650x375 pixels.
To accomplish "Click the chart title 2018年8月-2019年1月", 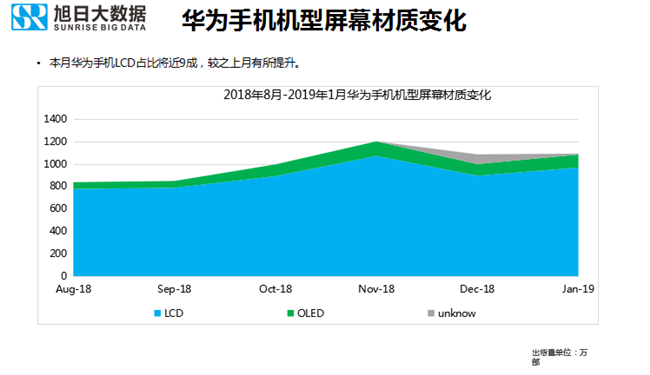I will point(357,95).
